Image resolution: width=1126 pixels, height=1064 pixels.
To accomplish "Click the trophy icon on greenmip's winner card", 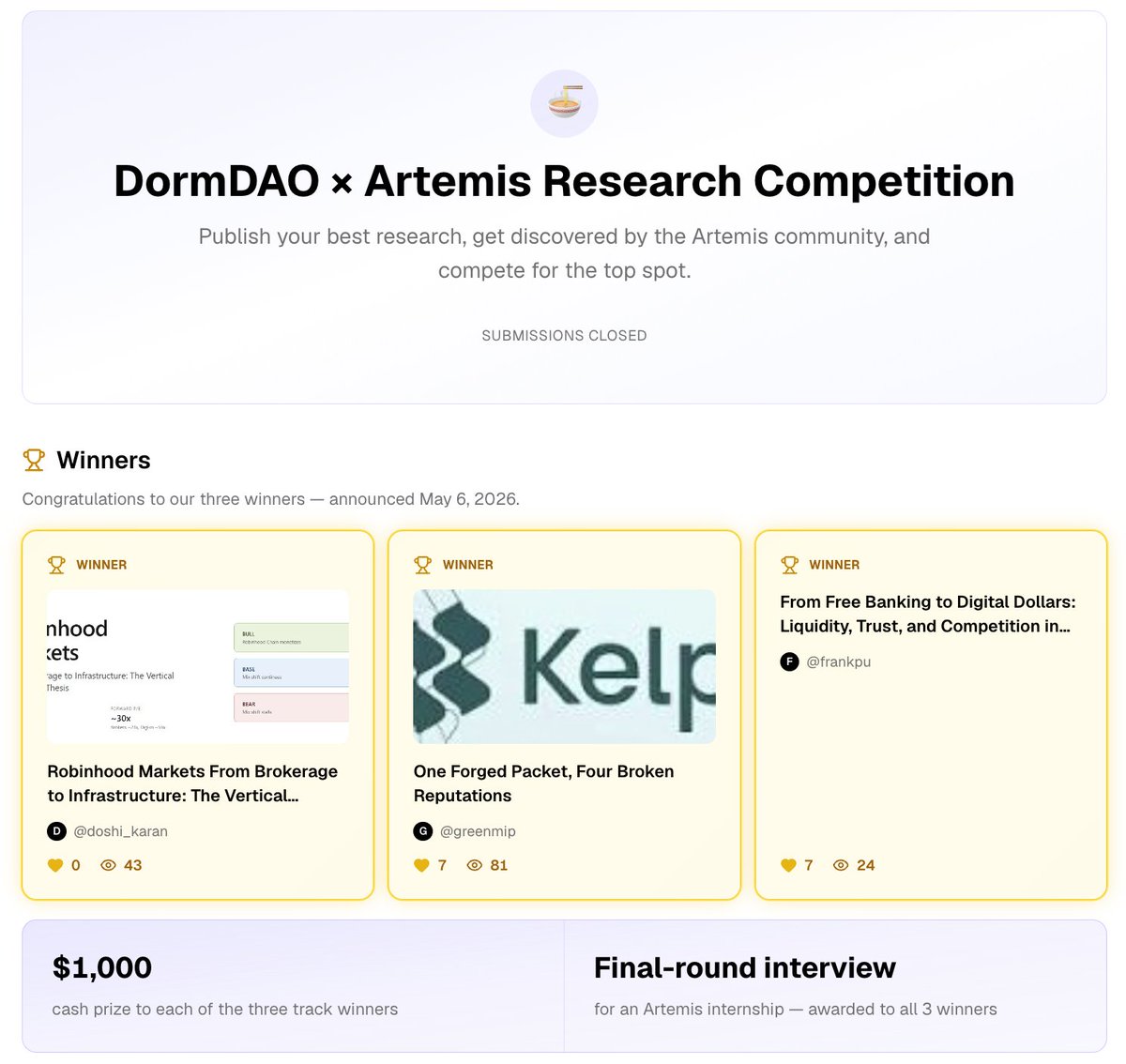I will [422, 565].
